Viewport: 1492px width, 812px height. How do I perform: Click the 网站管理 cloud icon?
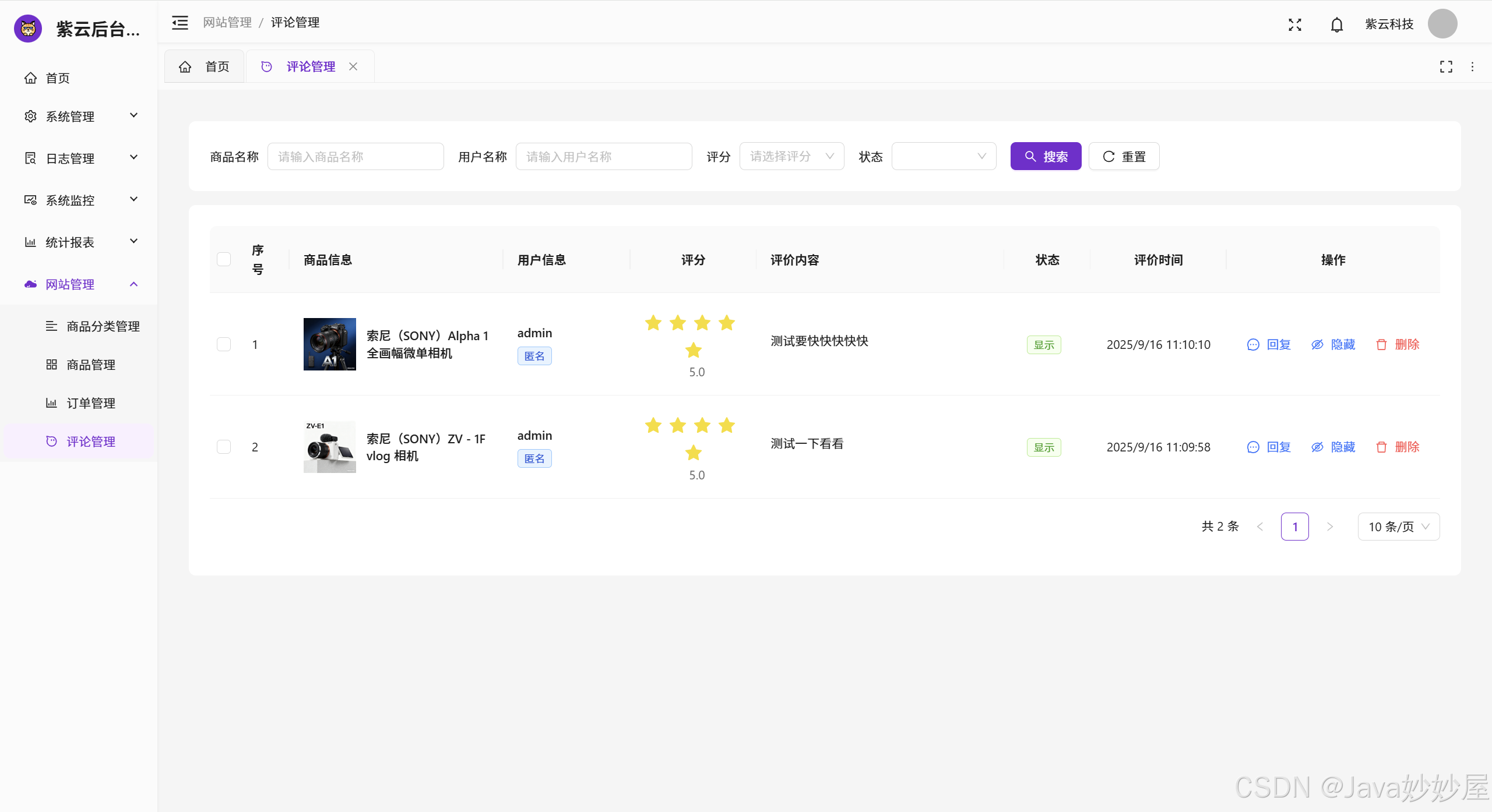point(30,284)
